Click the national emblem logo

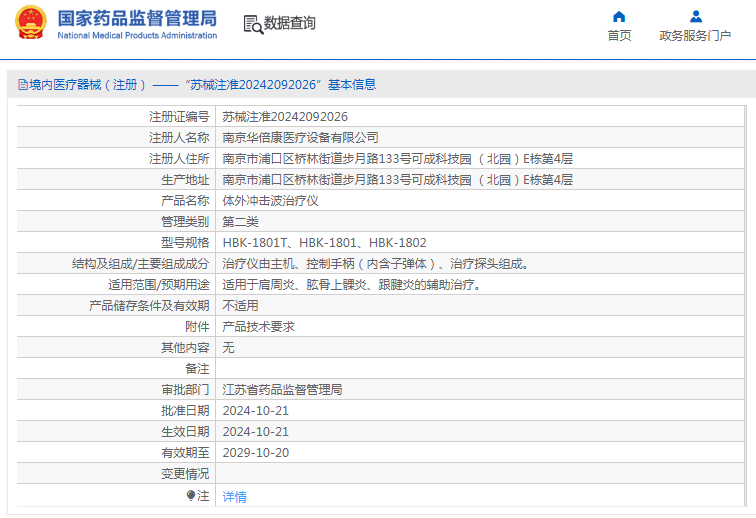point(31,22)
